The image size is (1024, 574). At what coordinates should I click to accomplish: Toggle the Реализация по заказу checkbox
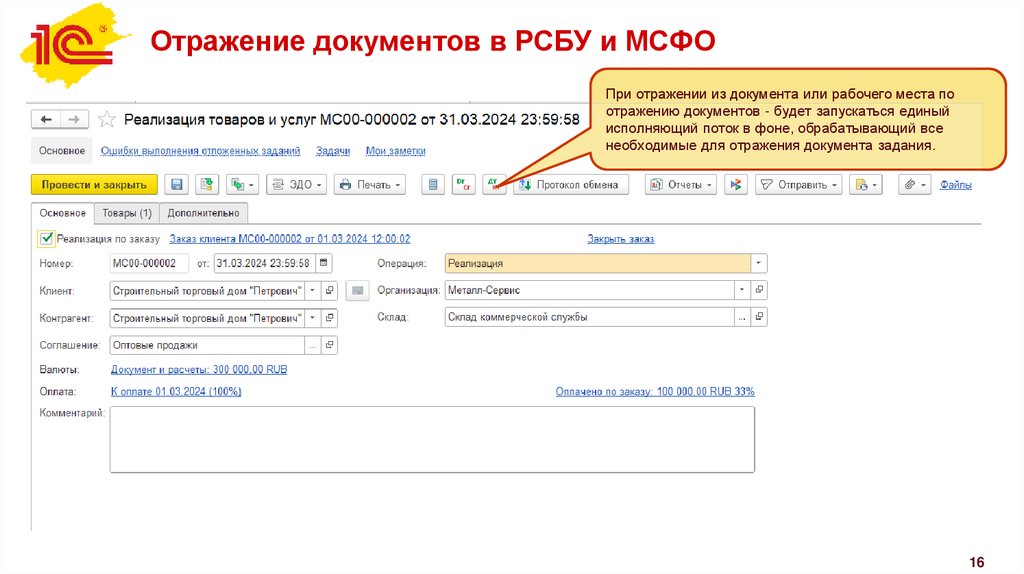pyautogui.click(x=46, y=238)
